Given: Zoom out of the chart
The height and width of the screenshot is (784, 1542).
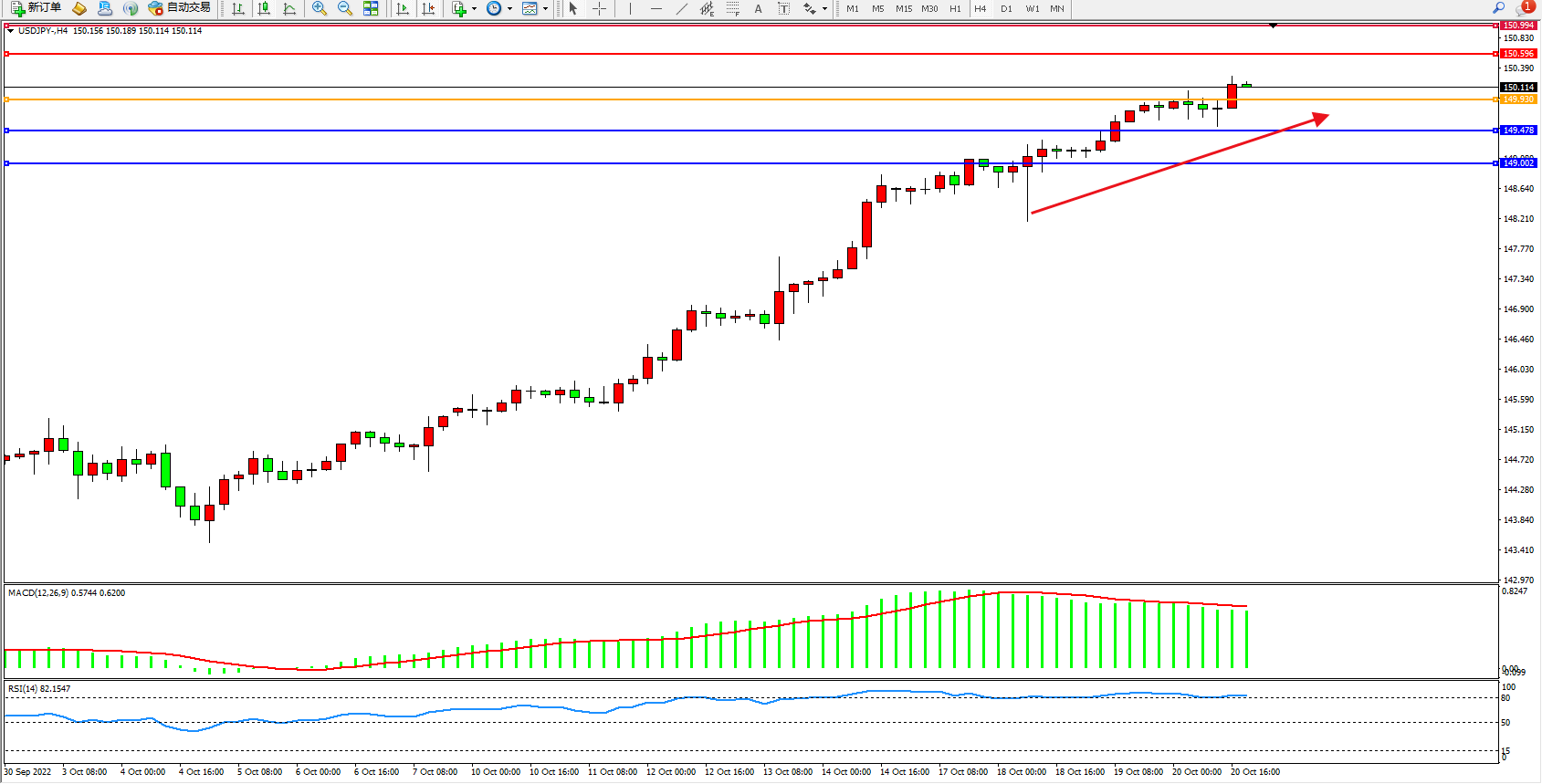Looking at the screenshot, I should [x=345, y=8].
